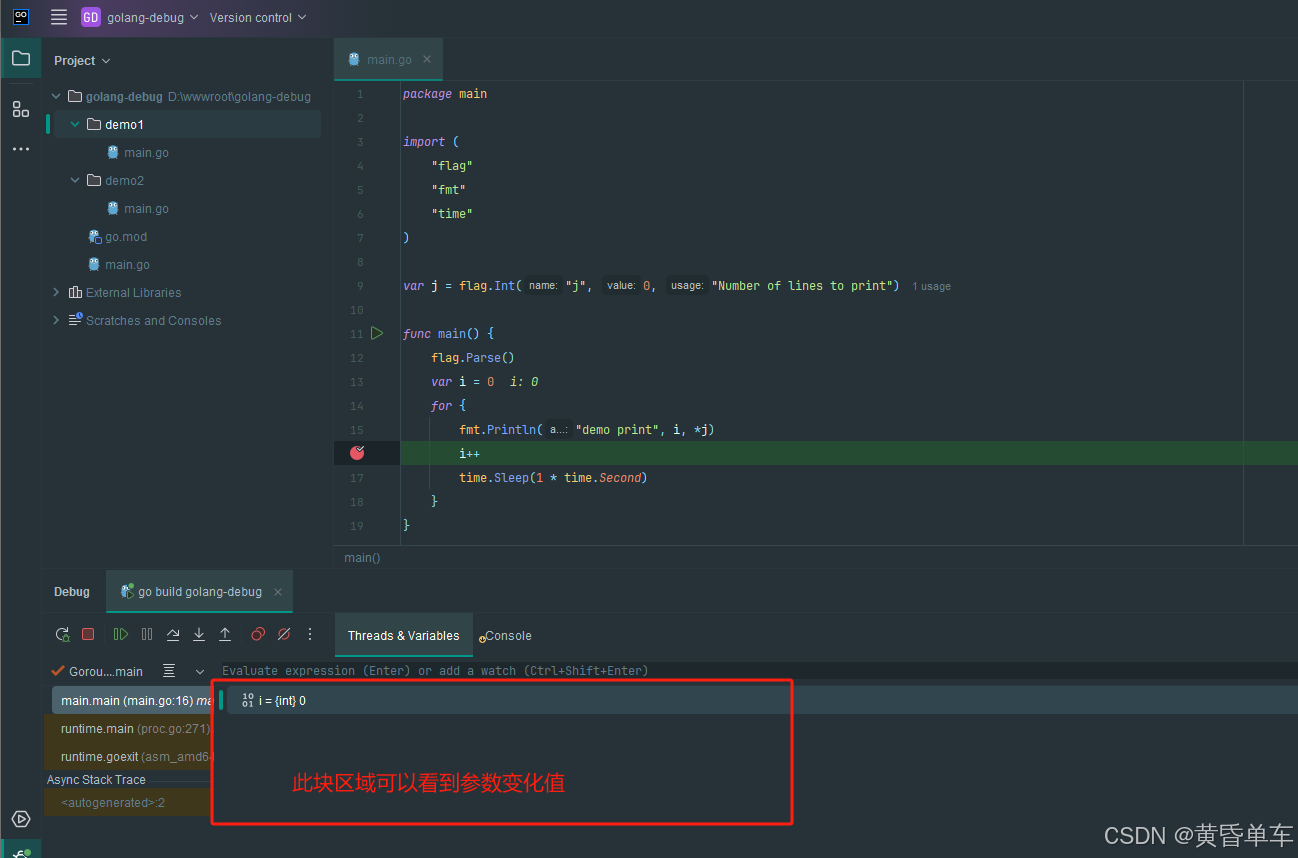The width and height of the screenshot is (1298, 858).
Task: Click the Debug panel title
Action: (x=72, y=592)
